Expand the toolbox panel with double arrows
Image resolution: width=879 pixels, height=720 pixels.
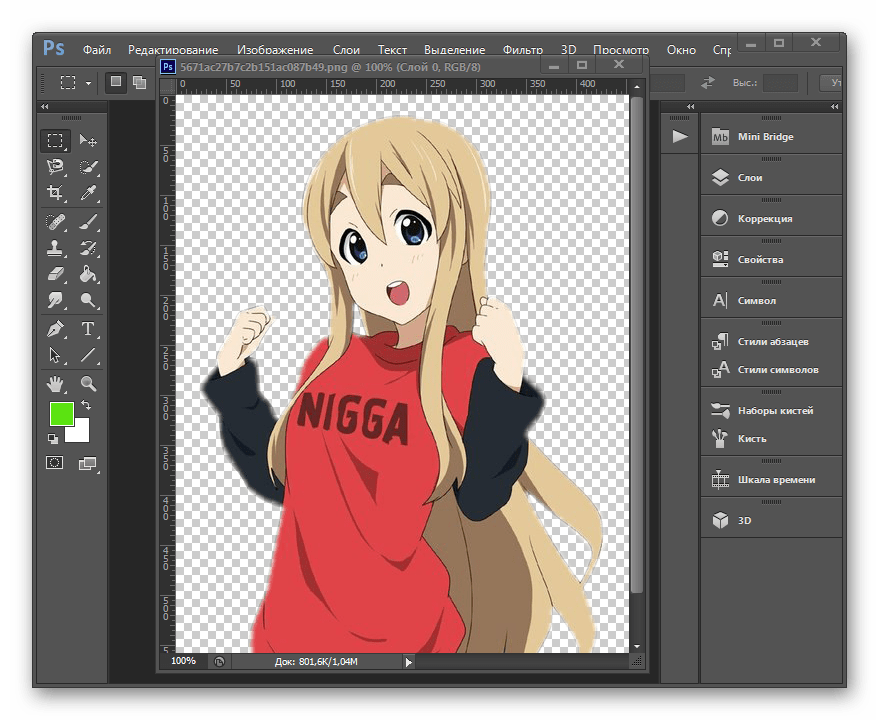tap(45, 107)
